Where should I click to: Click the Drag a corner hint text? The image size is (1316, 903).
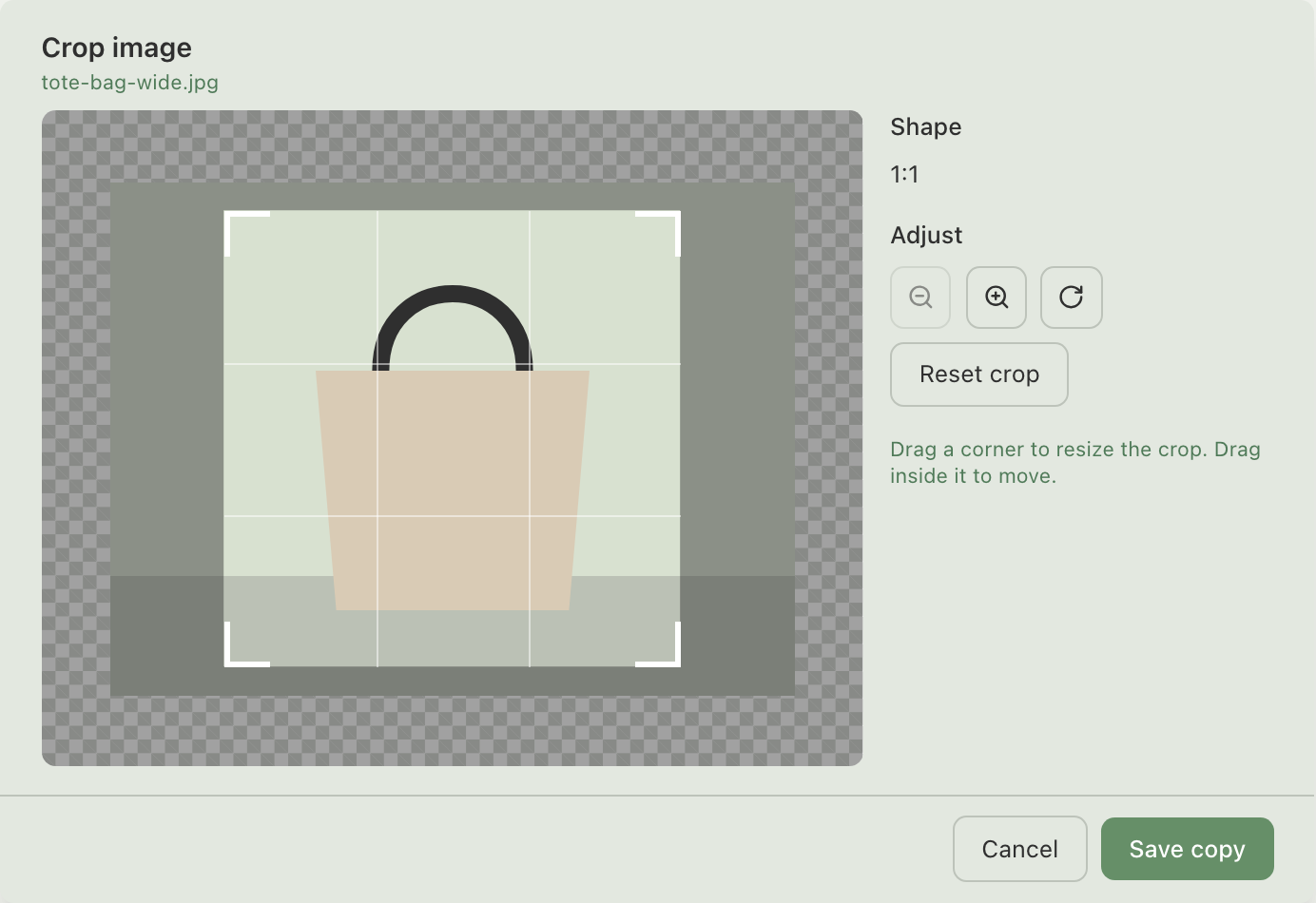coord(1075,463)
